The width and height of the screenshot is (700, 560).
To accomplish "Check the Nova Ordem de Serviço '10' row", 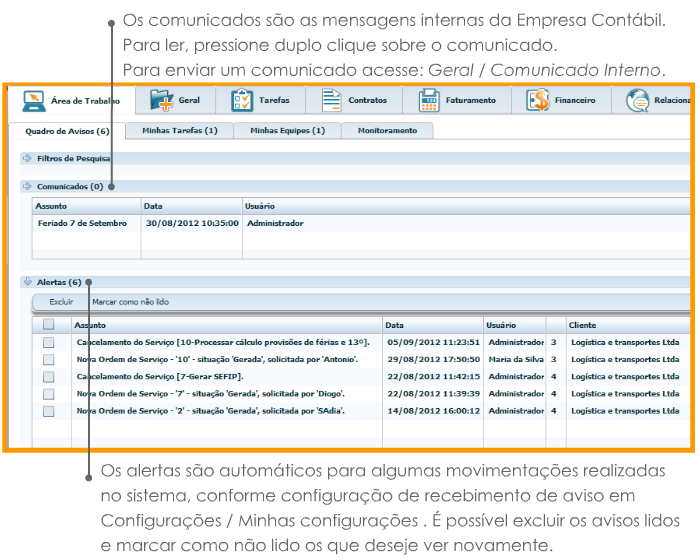I will 49,359.
